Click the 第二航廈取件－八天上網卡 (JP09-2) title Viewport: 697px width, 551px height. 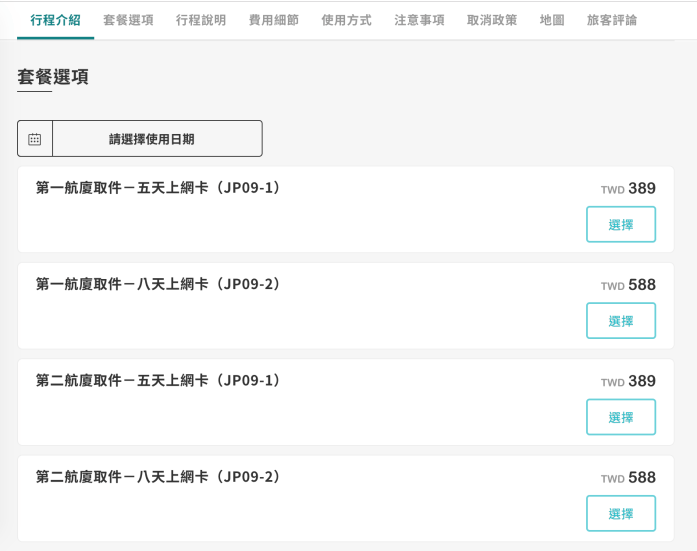158,476
